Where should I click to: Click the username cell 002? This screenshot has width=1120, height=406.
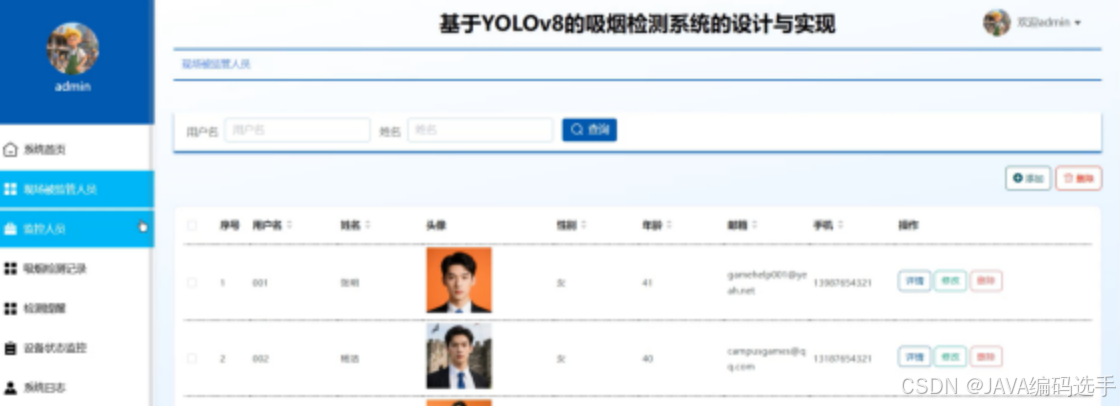(260, 359)
